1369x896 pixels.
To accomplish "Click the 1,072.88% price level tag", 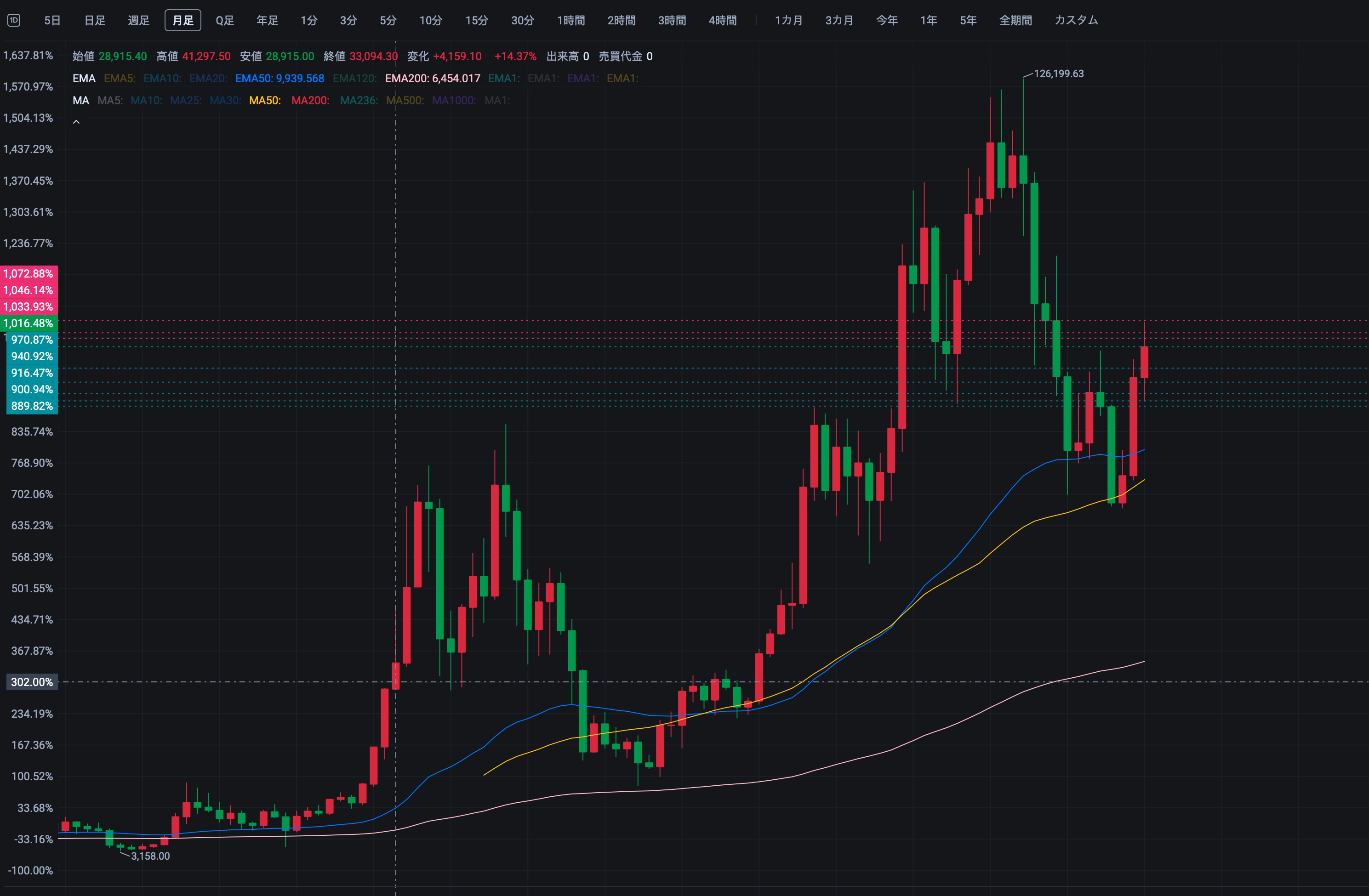I will coord(29,274).
